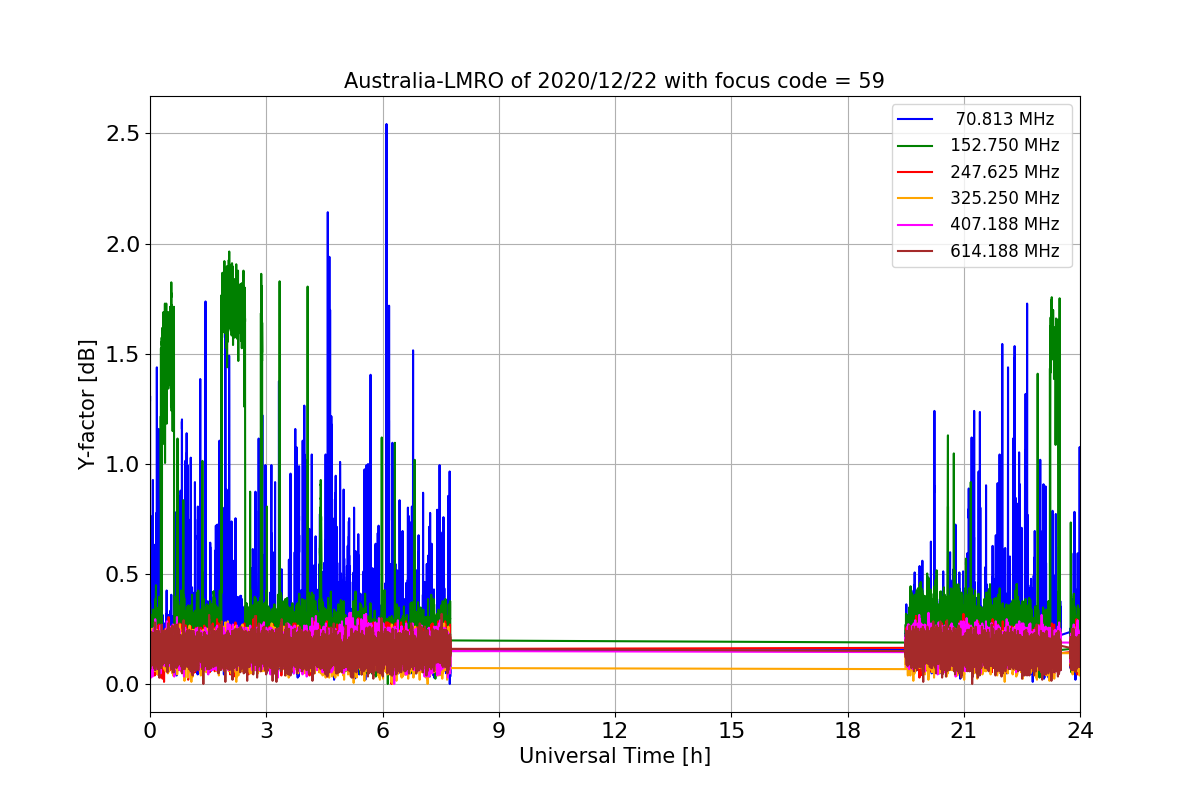Image resolution: width=1200 pixels, height=800 pixels.
Task: Click the 2.5 tick label on y-axis
Action: point(124,134)
